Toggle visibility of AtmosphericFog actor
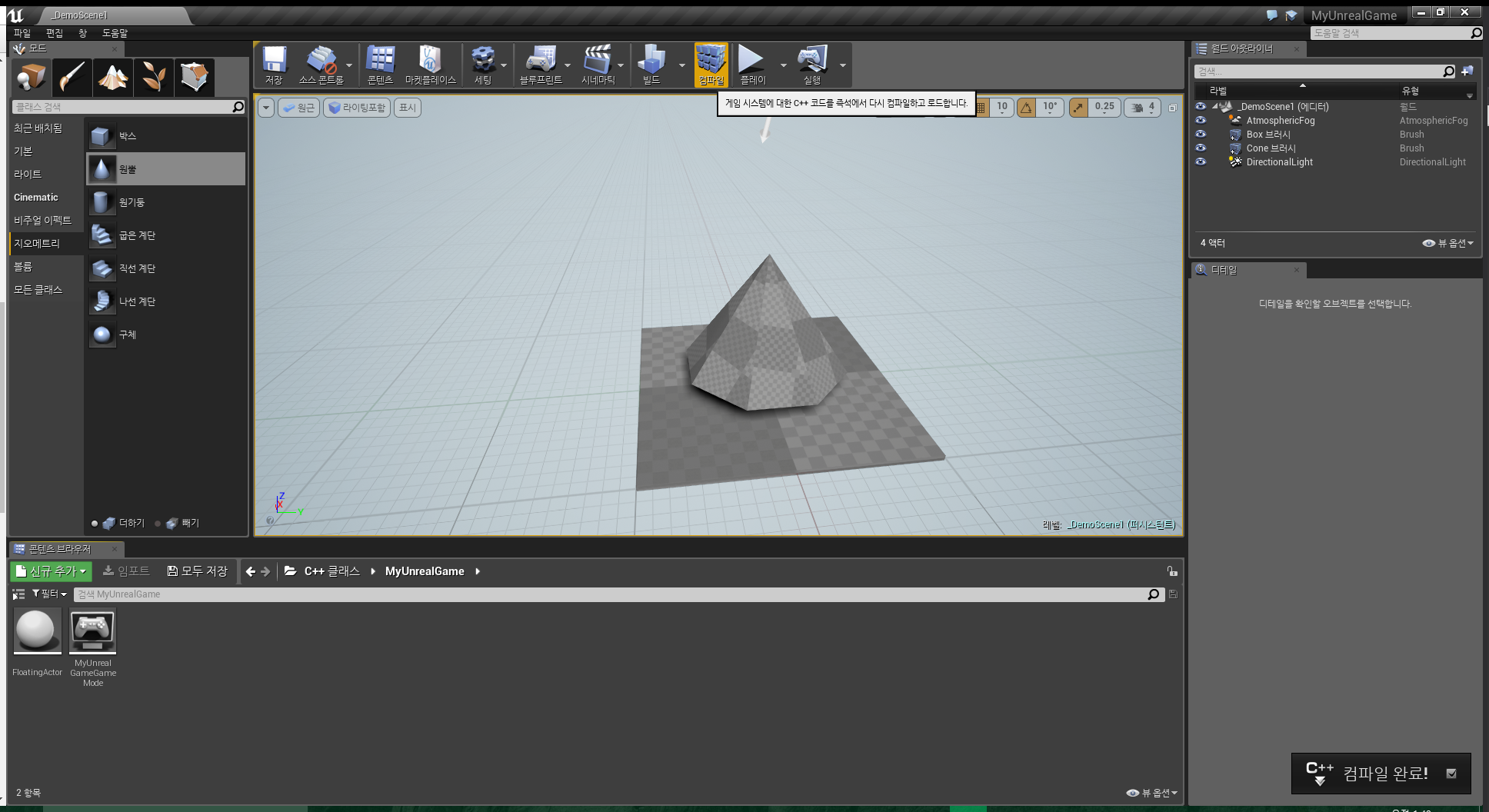This screenshot has height=812, width=1489. click(1201, 121)
